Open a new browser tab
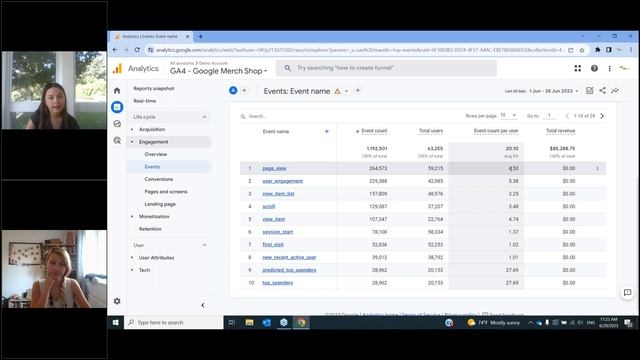This screenshot has width=640, height=360. (x=200, y=36)
